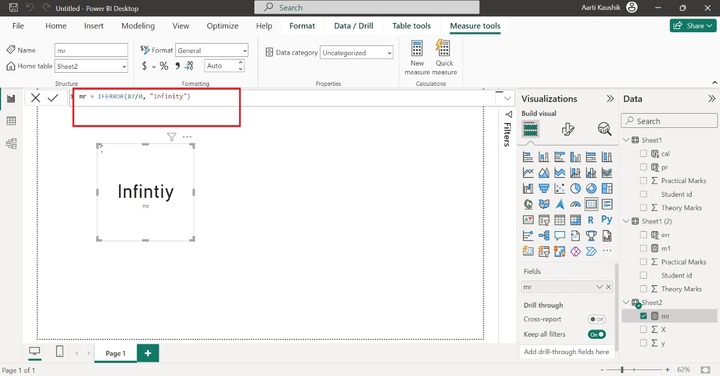Image resolution: width=720 pixels, height=376 pixels.
Task: Click the Share button
Action: 693,26
